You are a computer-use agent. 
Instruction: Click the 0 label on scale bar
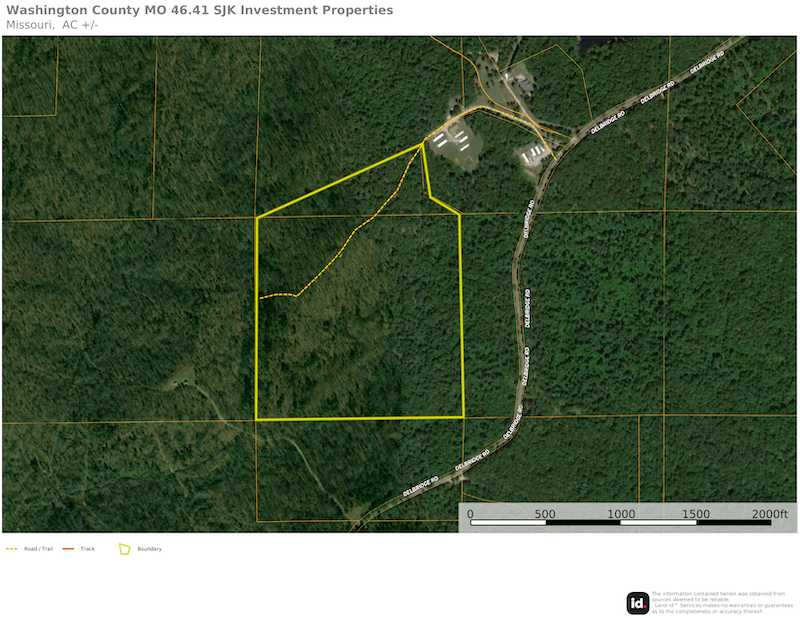(x=470, y=513)
